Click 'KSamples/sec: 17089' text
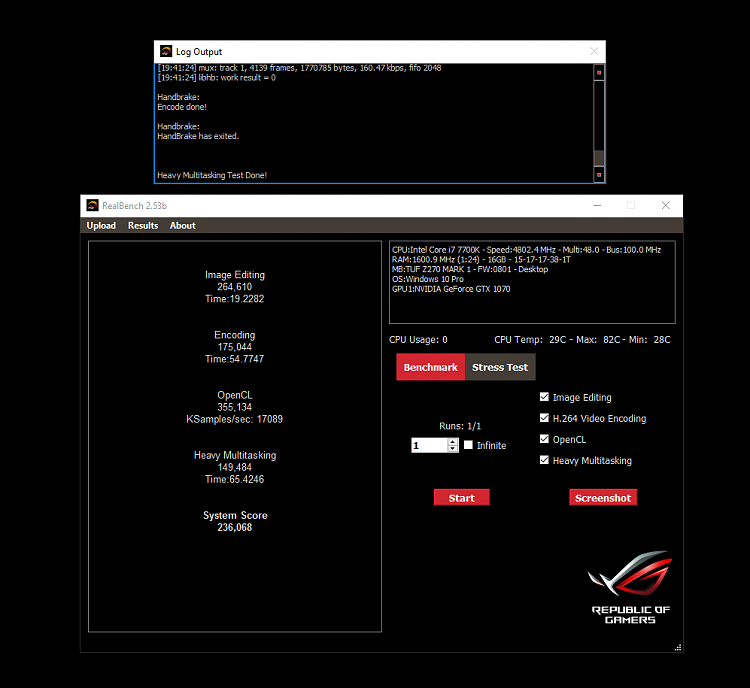 (234, 419)
